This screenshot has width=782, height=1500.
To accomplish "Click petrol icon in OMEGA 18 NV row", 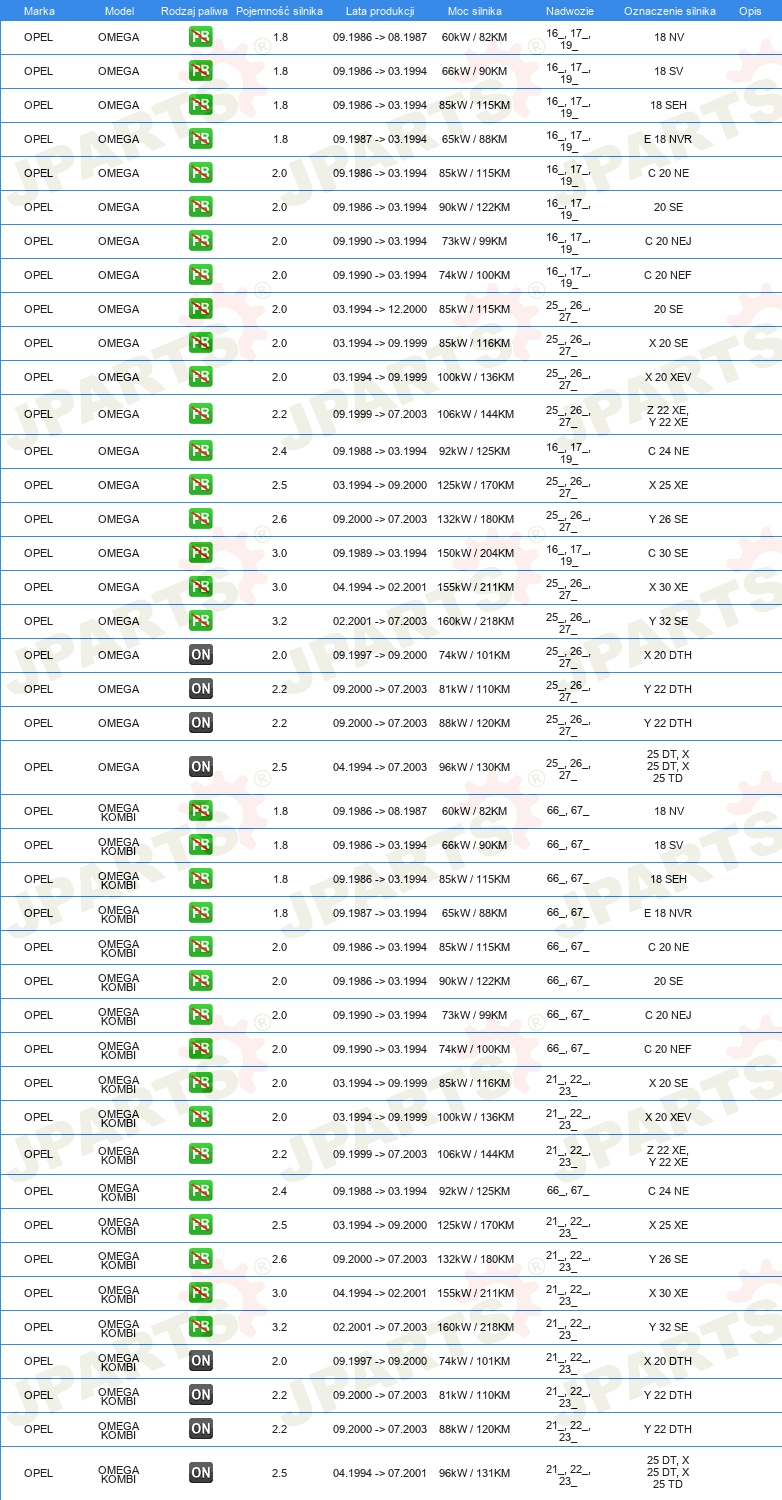I will point(201,38).
